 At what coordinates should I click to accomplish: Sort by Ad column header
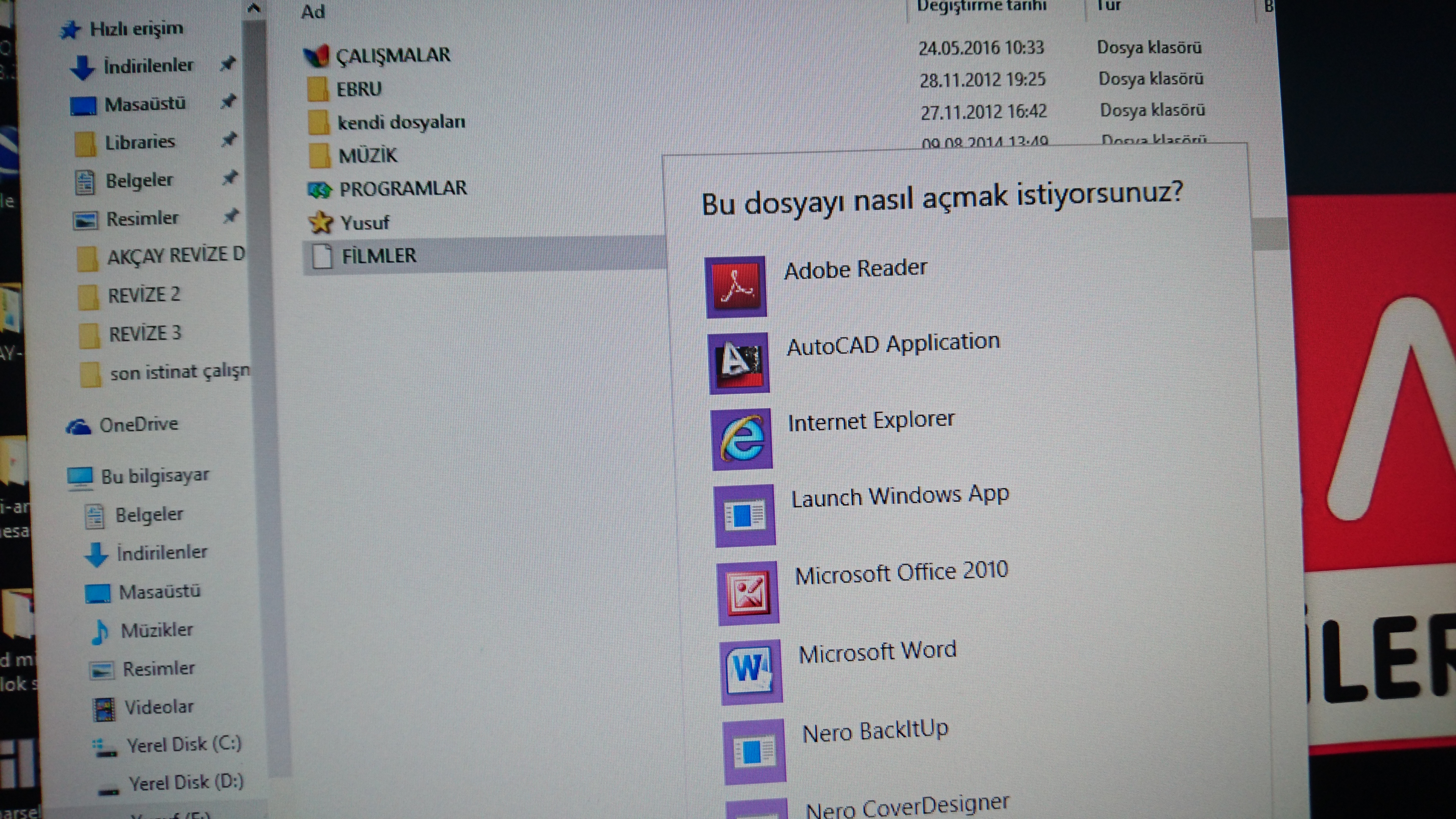tap(312, 12)
